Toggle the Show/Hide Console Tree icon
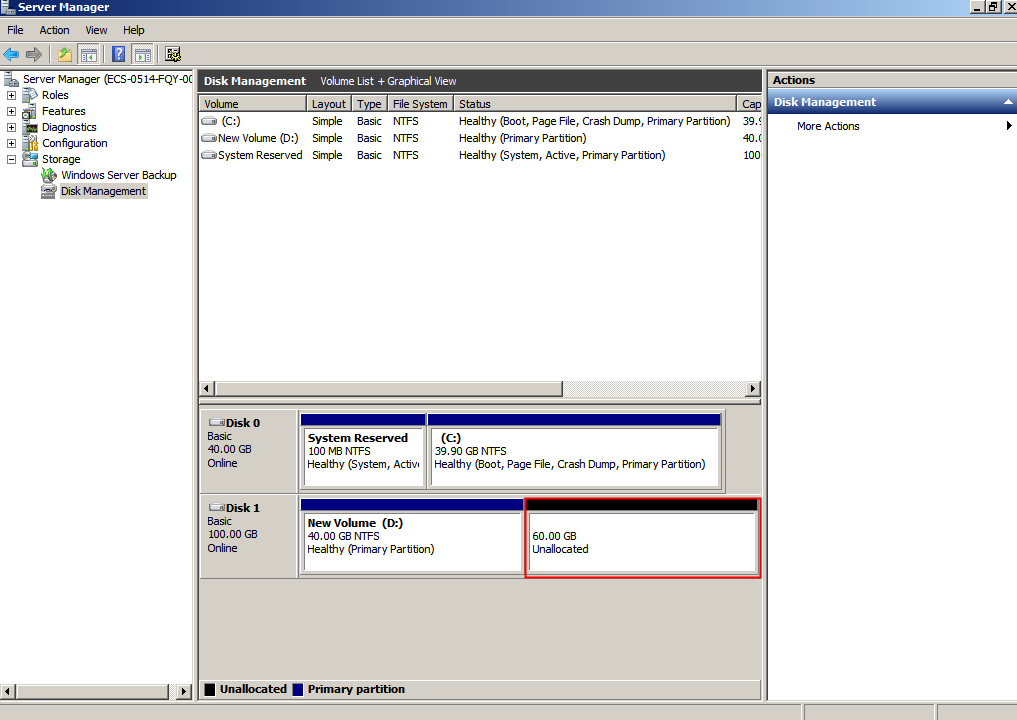The image size is (1017, 720). point(88,54)
